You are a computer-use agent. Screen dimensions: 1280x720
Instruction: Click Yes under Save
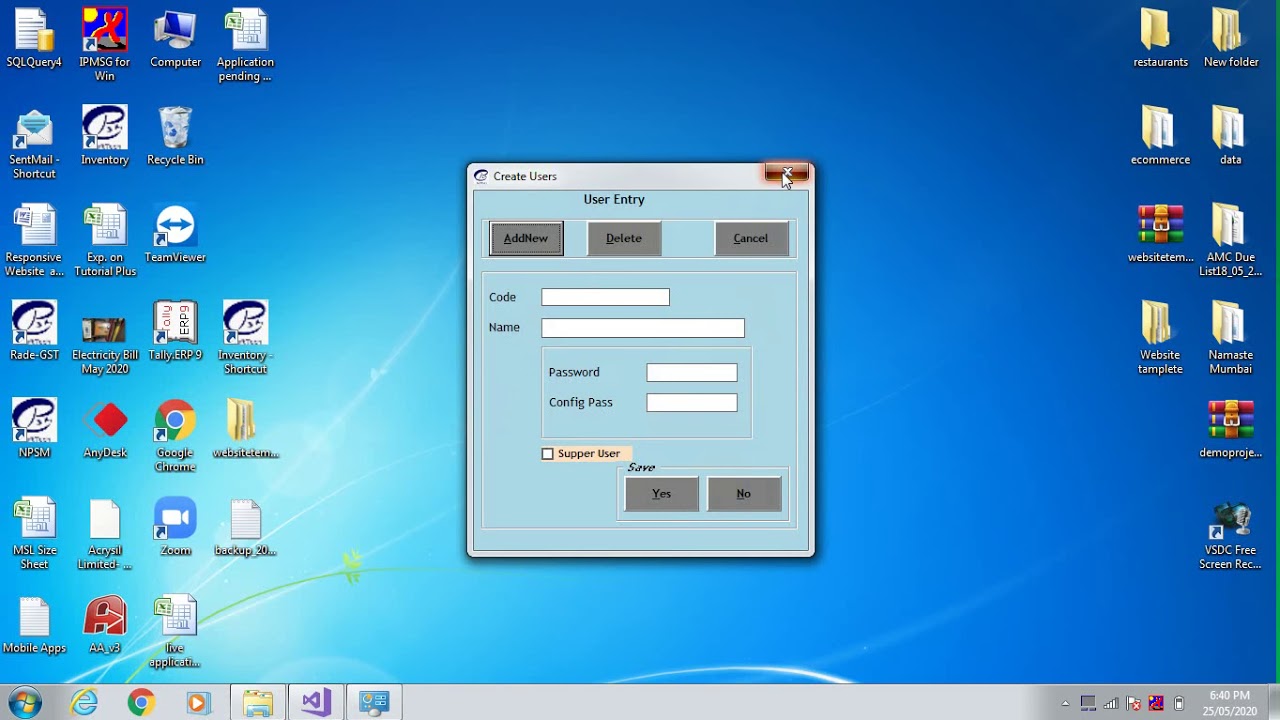661,493
